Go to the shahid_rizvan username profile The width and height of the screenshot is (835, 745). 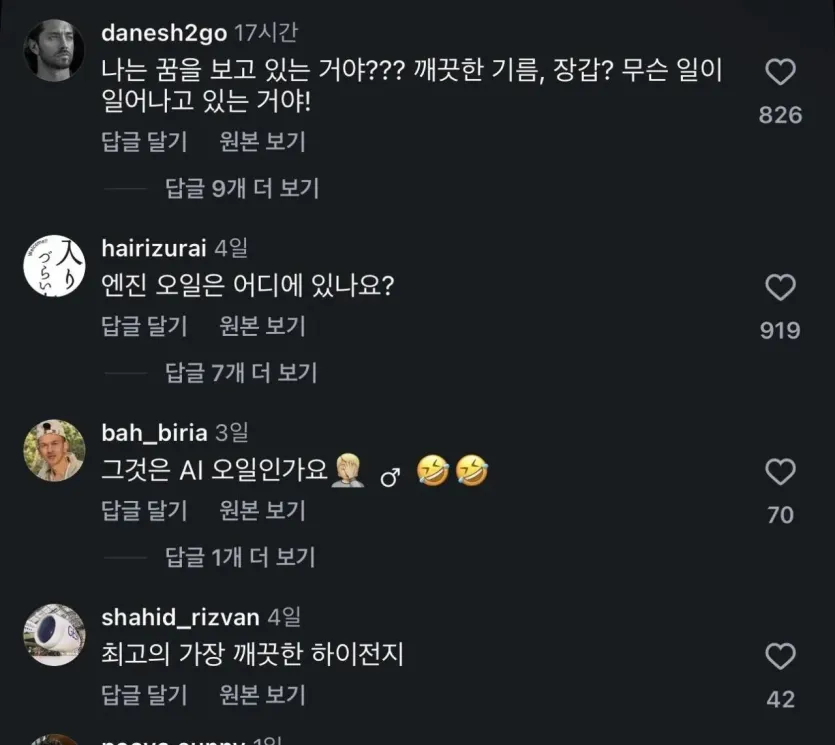tap(181, 617)
